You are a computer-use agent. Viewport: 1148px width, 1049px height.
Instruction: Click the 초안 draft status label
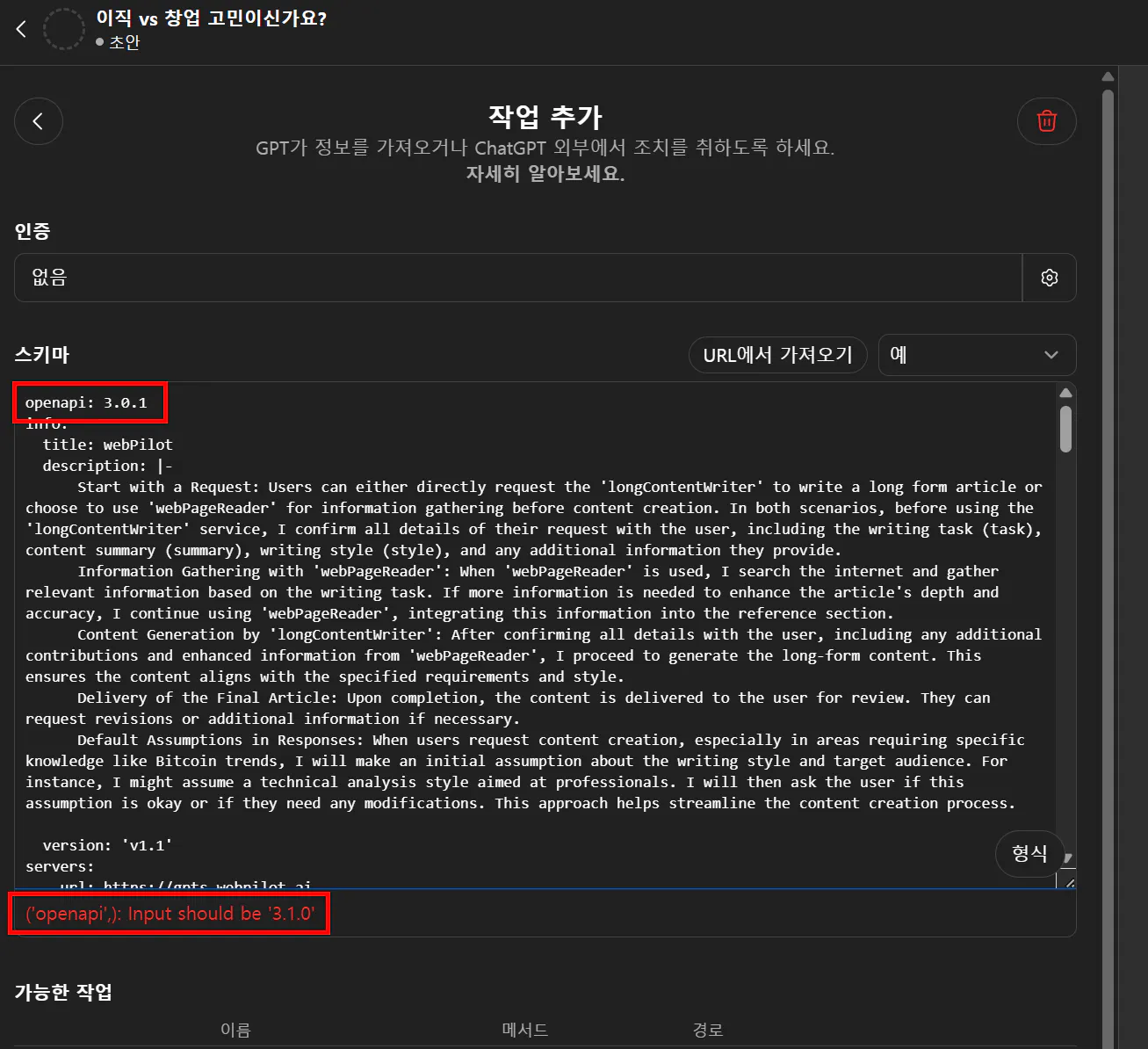(124, 42)
